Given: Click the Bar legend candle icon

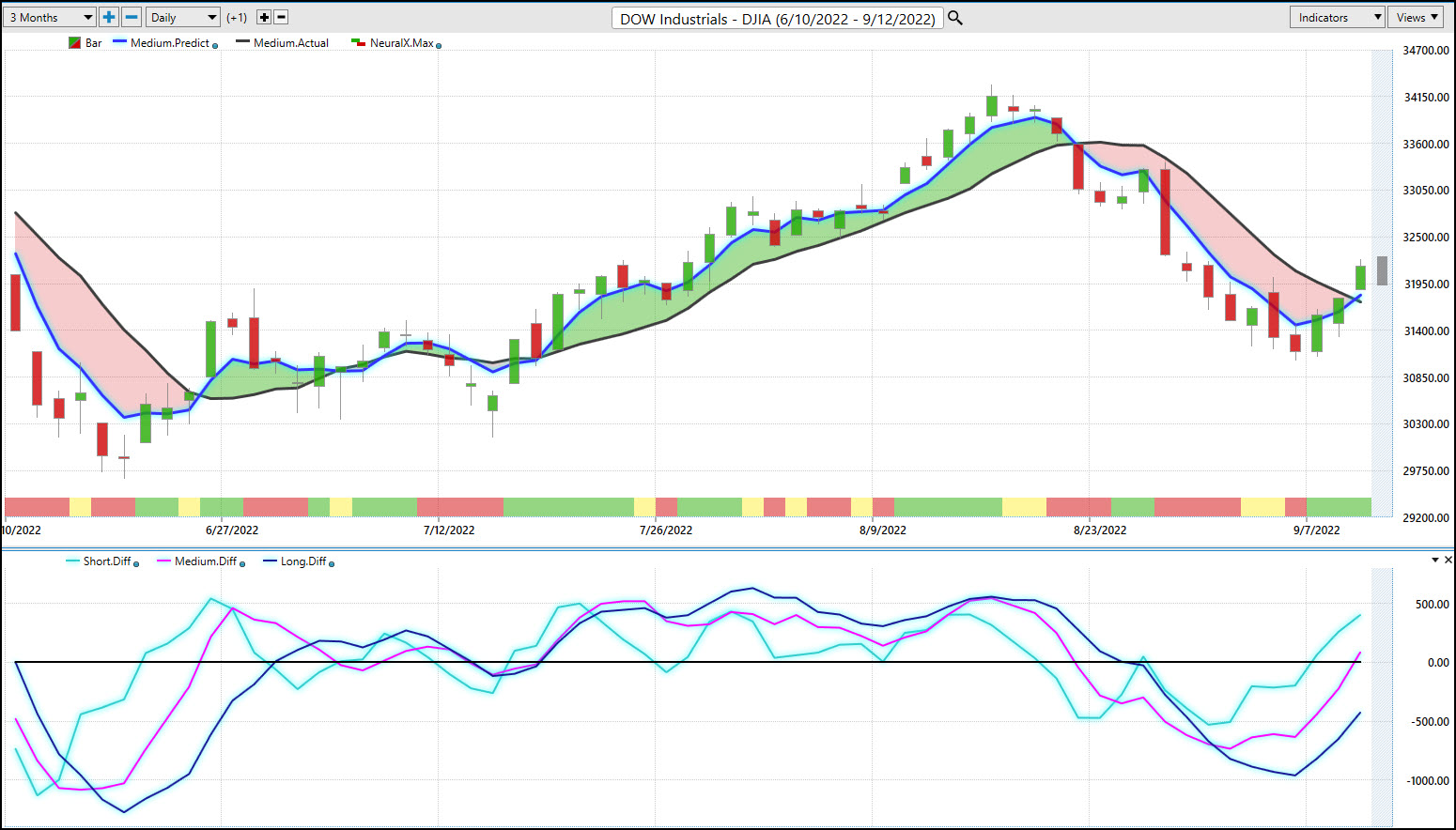Looking at the screenshot, I should 74,43.
